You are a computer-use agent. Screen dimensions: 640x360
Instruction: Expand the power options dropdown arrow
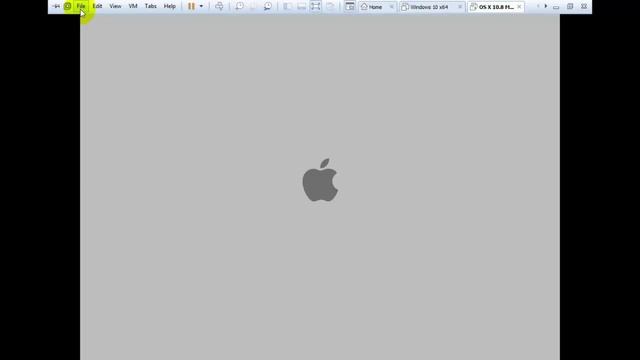(201, 6)
